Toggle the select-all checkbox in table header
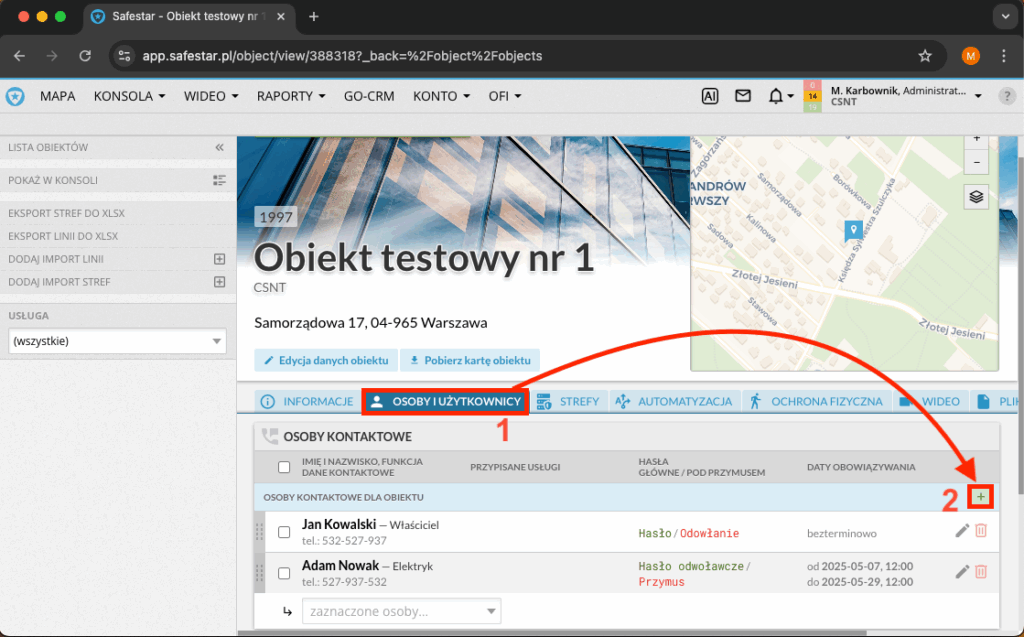 tap(284, 466)
